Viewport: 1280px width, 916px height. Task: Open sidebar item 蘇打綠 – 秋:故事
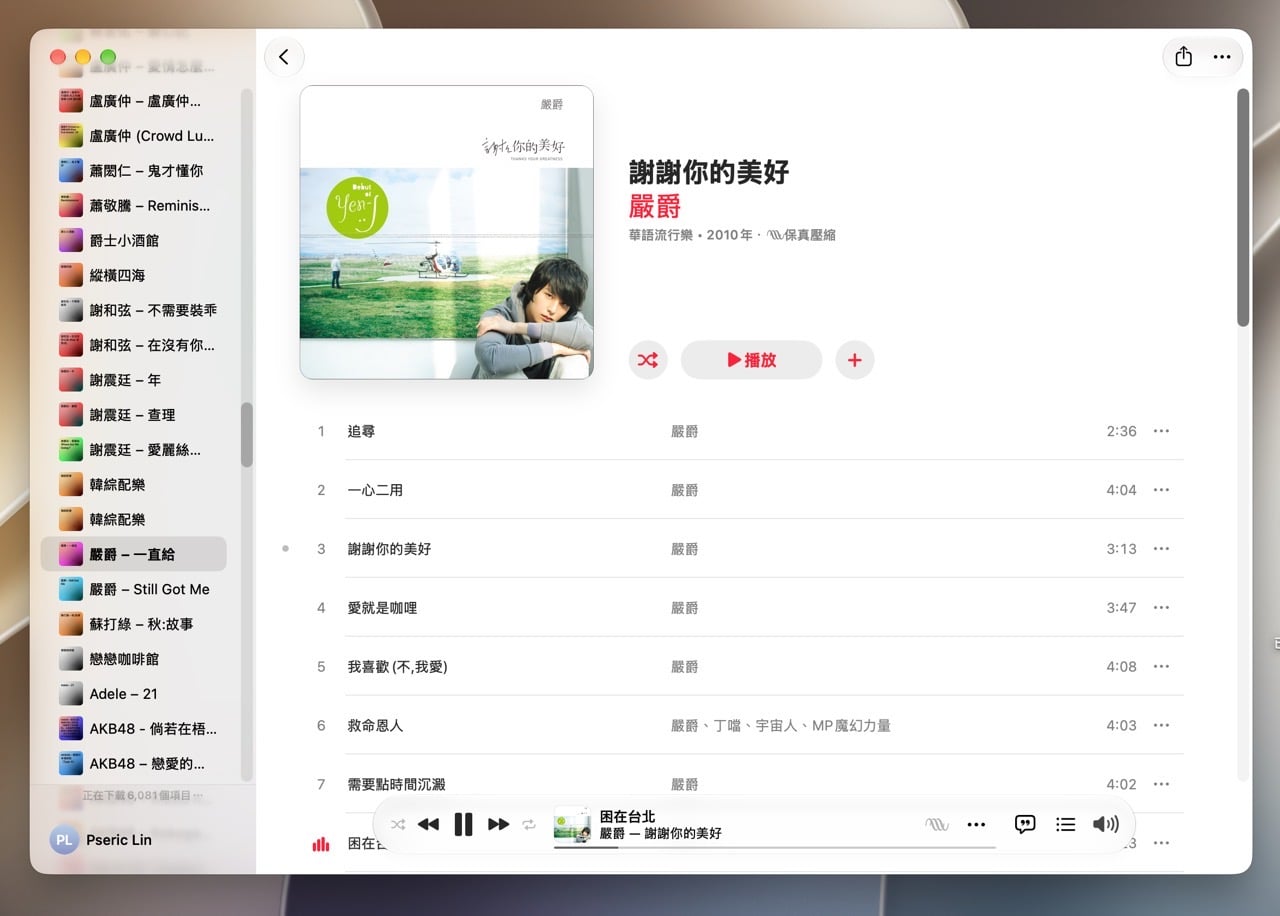point(134,624)
